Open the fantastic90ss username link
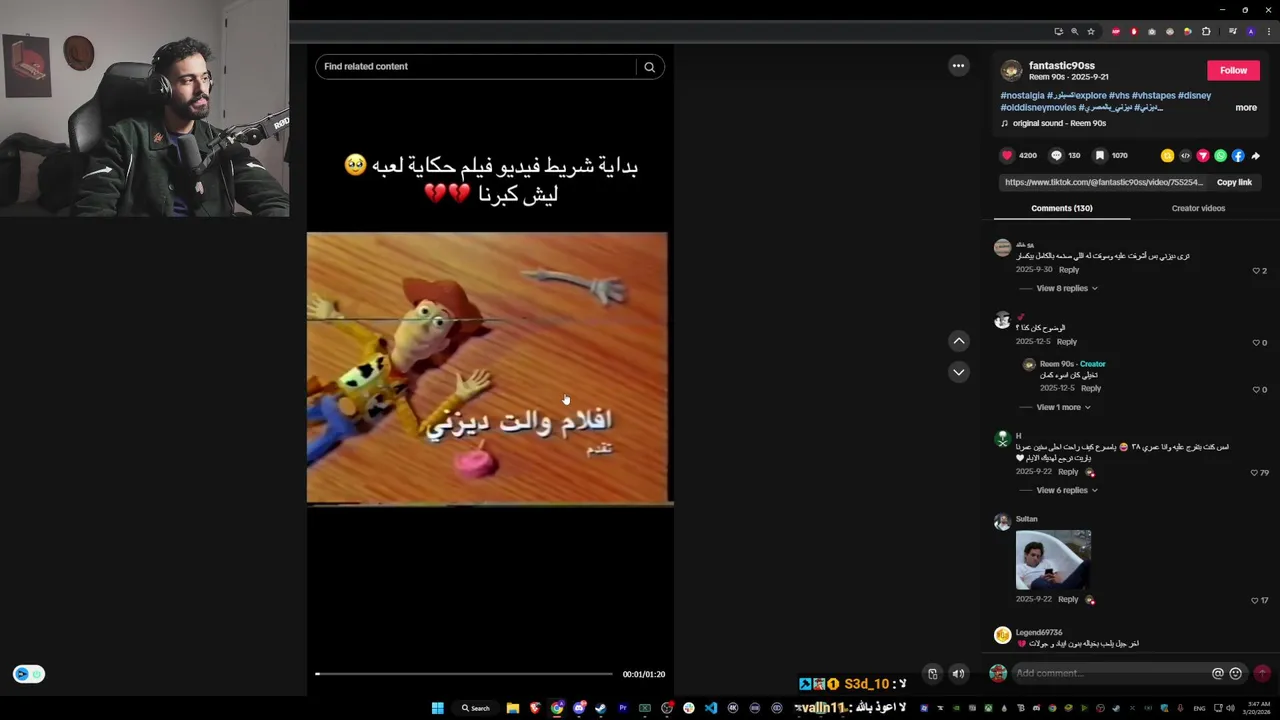Image resolution: width=1280 pixels, height=720 pixels. tap(1062, 66)
